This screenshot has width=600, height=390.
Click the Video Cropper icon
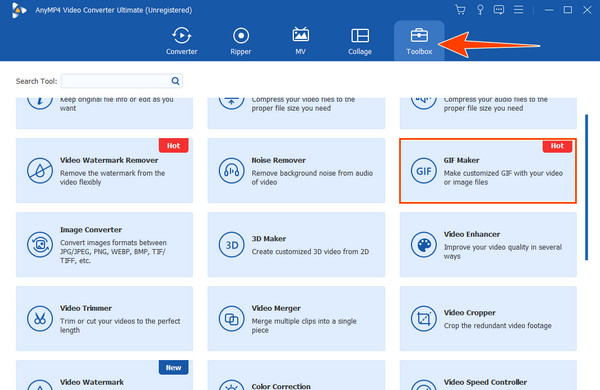(424, 318)
